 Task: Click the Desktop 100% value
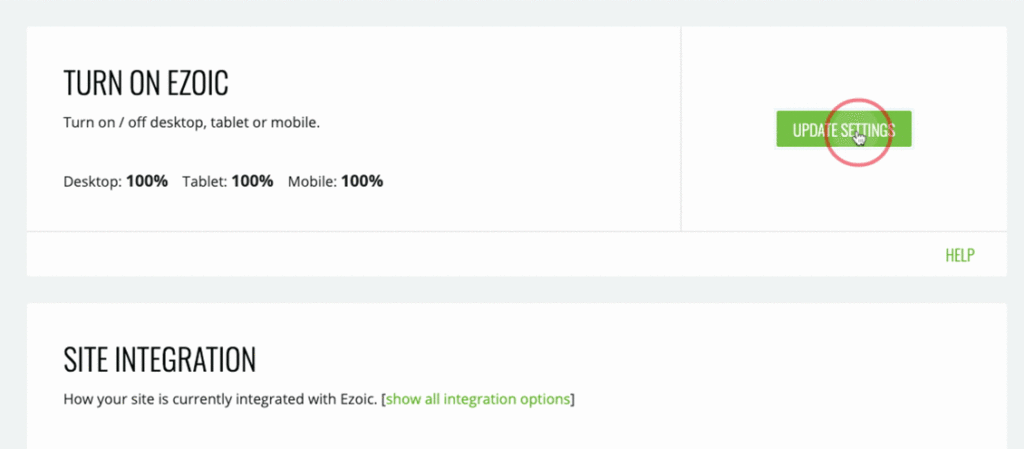(x=147, y=182)
